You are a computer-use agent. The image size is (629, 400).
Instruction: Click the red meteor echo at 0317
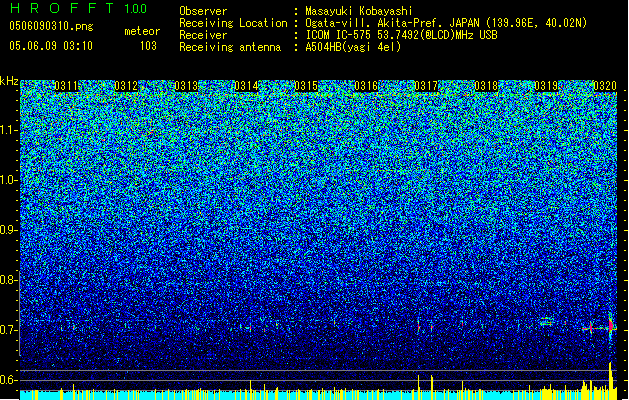(x=418, y=327)
